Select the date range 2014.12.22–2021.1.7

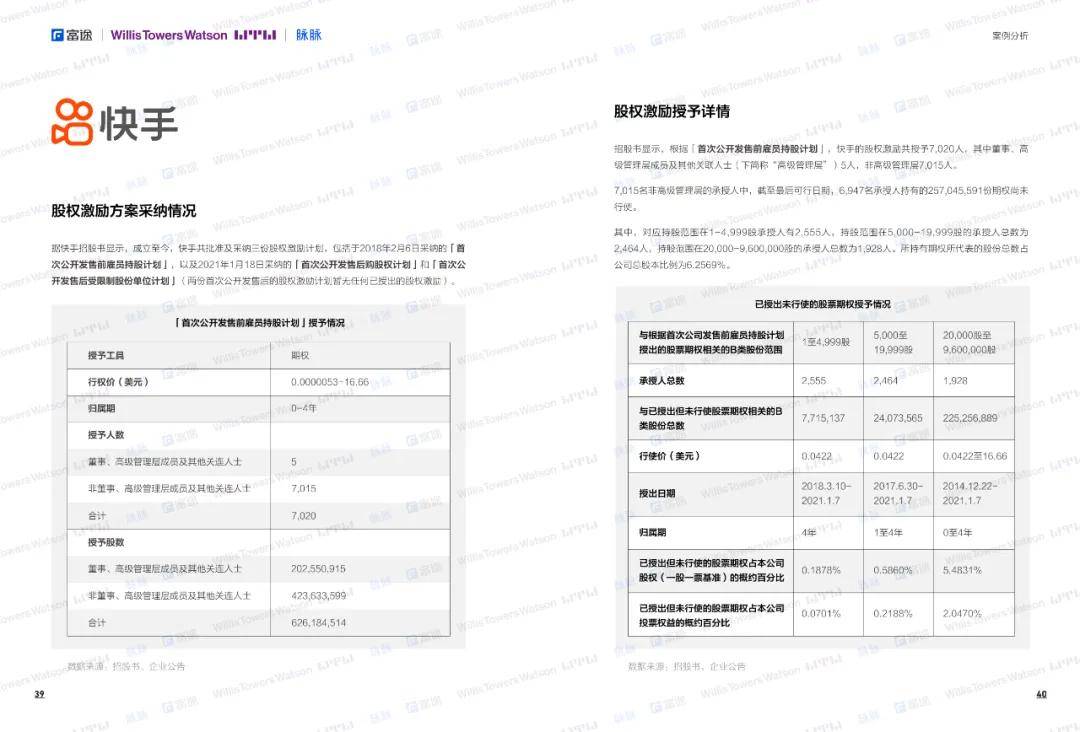pyautogui.click(x=970, y=494)
